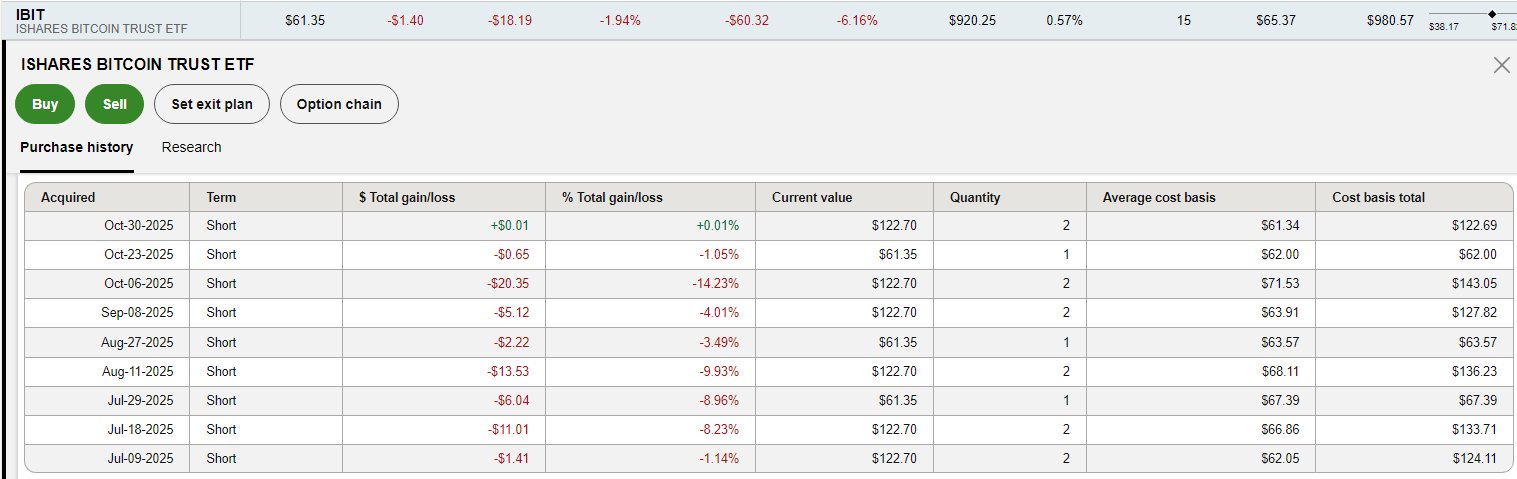Viewport: 1517px width, 479px height.
Task: Click the Cost basis total header
Action: click(x=1378, y=197)
